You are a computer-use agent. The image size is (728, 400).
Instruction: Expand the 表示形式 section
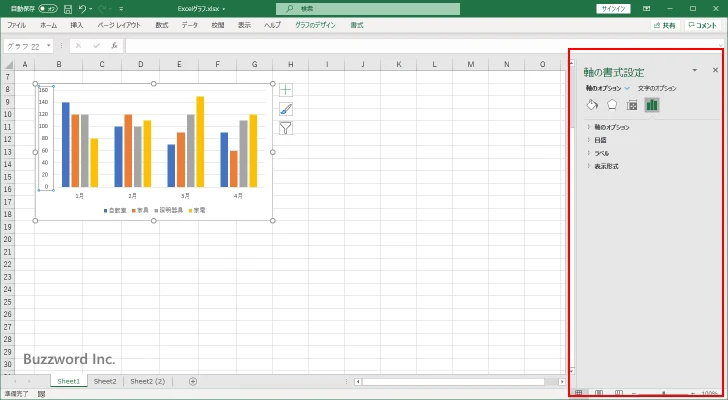606,166
